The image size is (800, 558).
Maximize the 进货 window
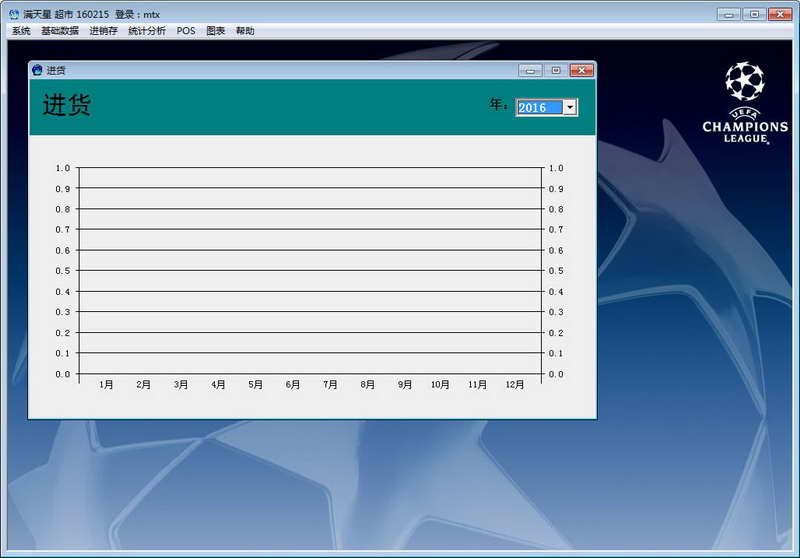pos(556,70)
